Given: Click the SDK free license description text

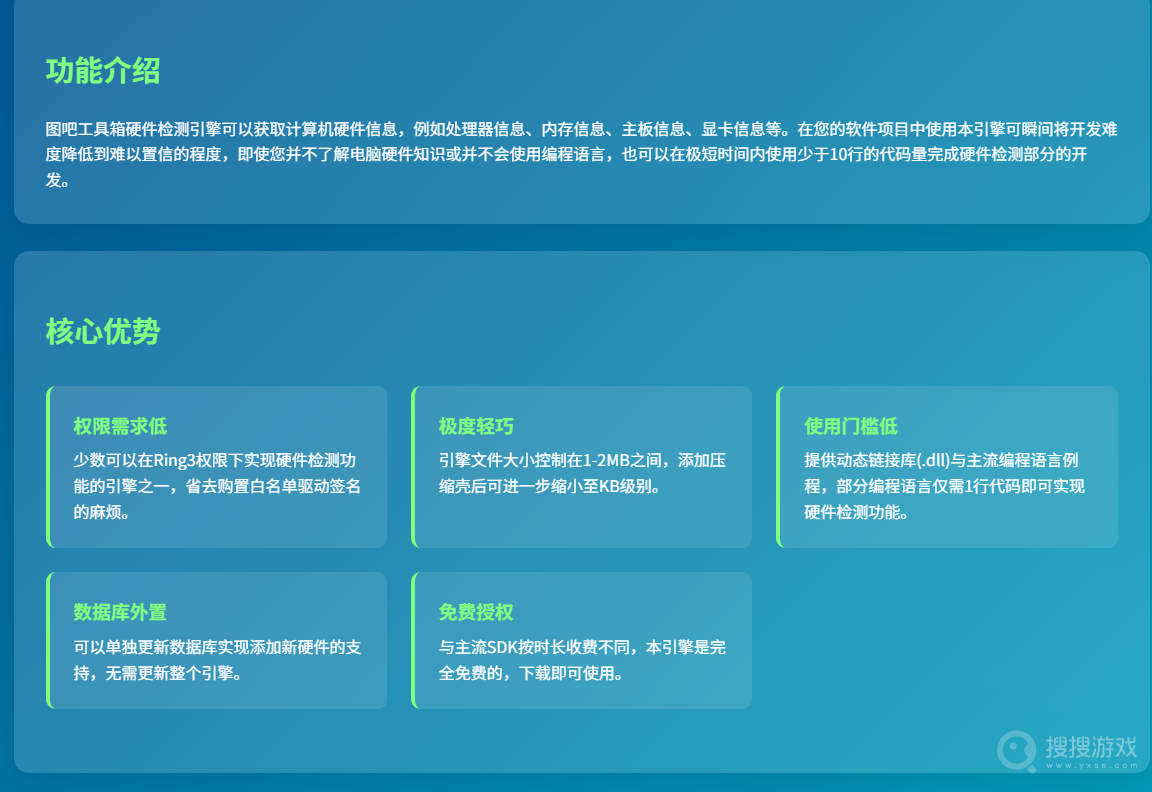Looking at the screenshot, I should (582, 660).
